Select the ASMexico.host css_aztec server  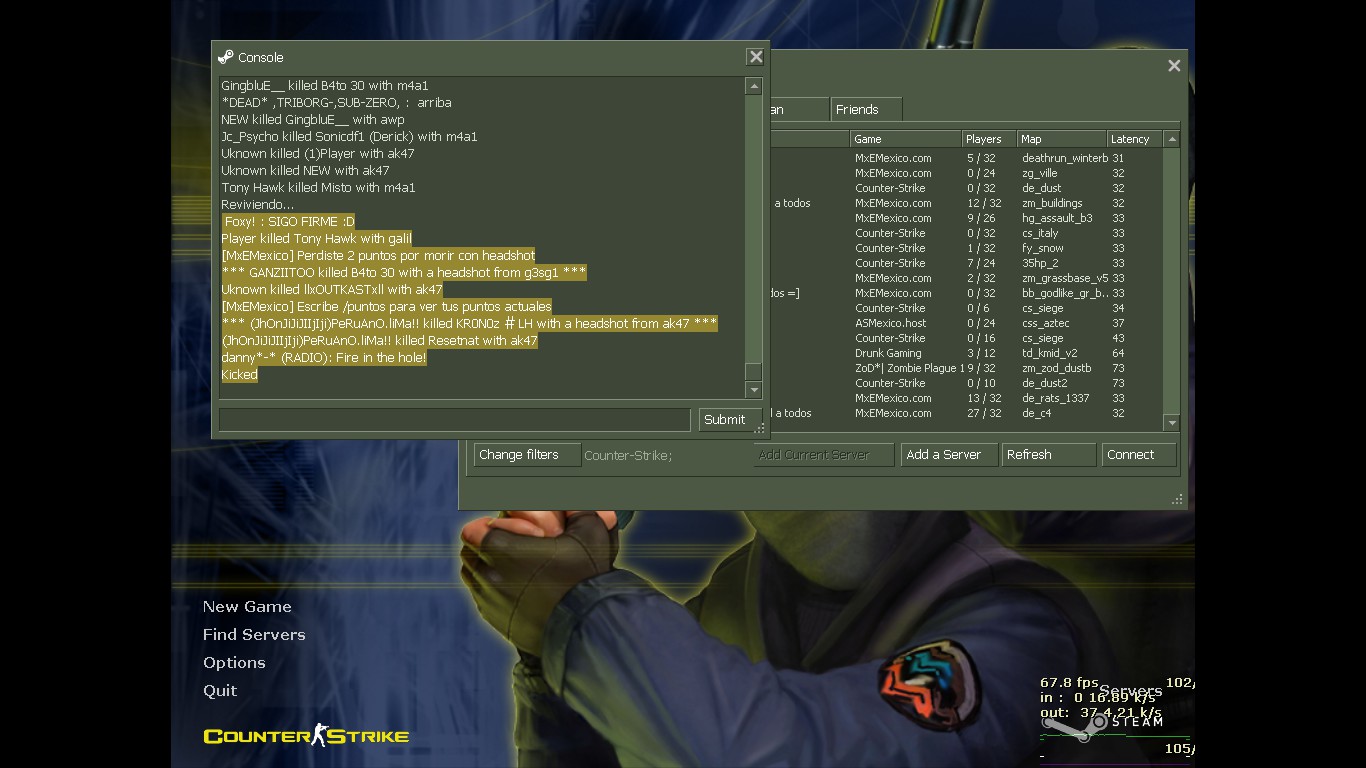[x=965, y=323]
